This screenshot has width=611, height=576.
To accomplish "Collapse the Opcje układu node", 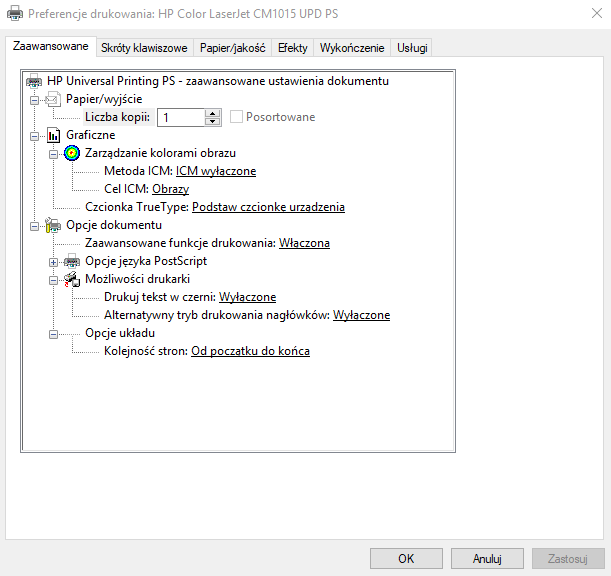I will 53,334.
